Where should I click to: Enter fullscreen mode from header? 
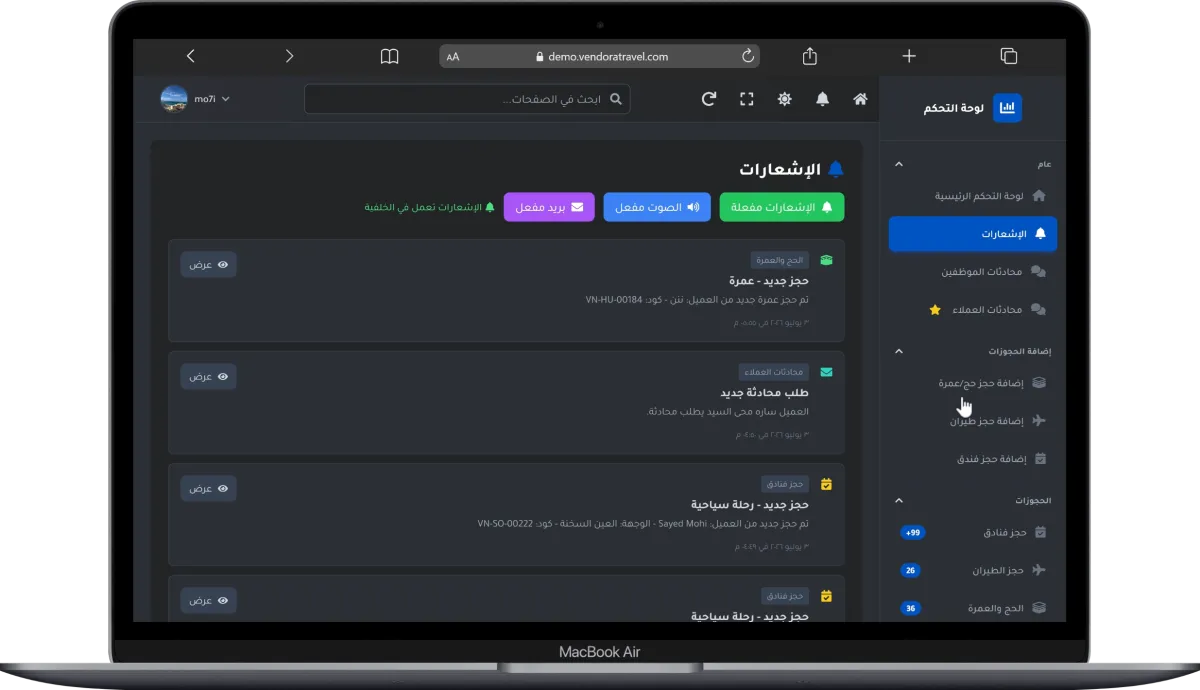click(x=746, y=99)
